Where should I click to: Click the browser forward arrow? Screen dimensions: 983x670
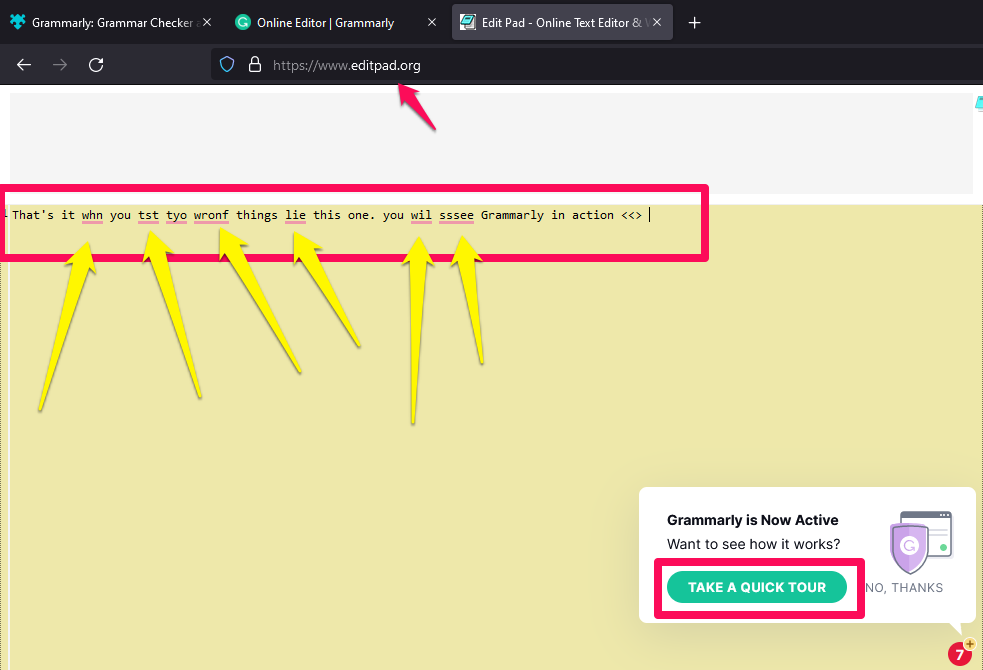60,65
